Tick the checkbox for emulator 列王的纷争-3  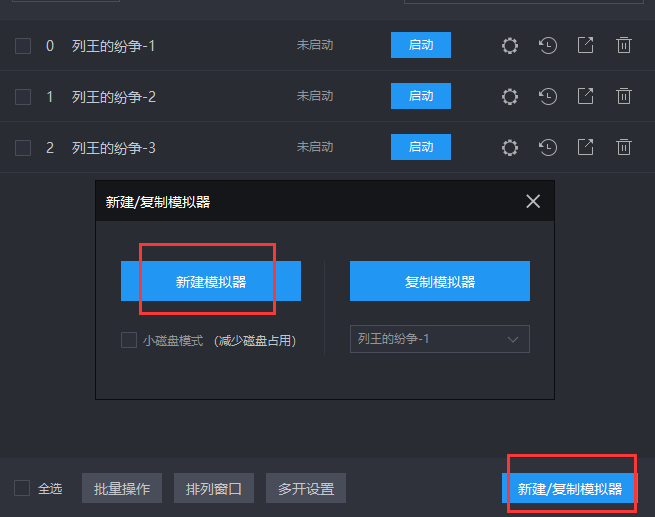click(23, 148)
